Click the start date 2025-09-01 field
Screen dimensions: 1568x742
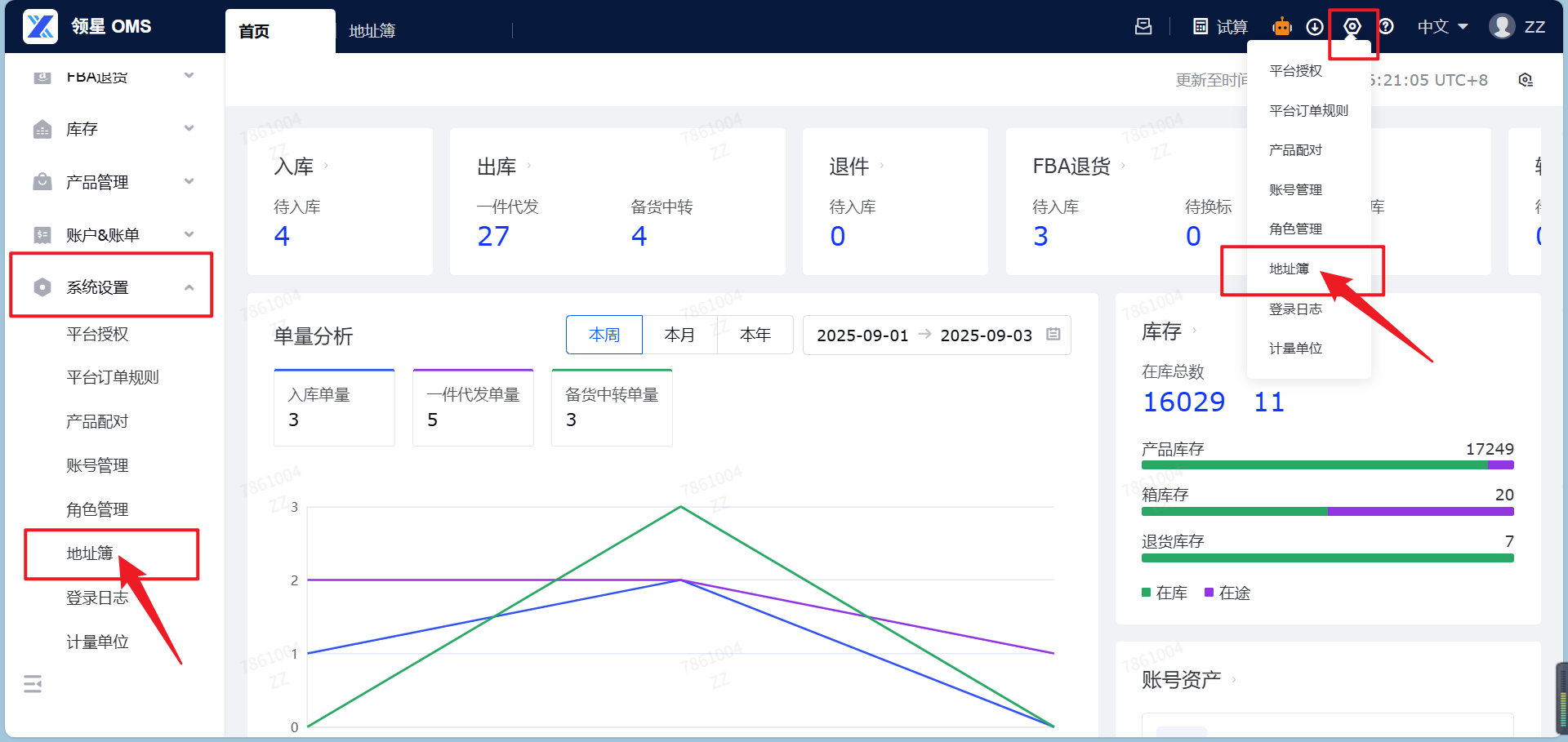(x=862, y=335)
